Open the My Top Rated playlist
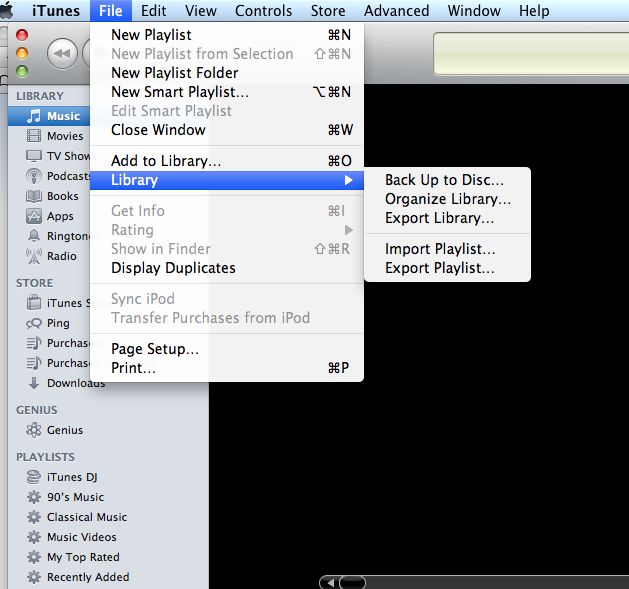 tap(83, 557)
